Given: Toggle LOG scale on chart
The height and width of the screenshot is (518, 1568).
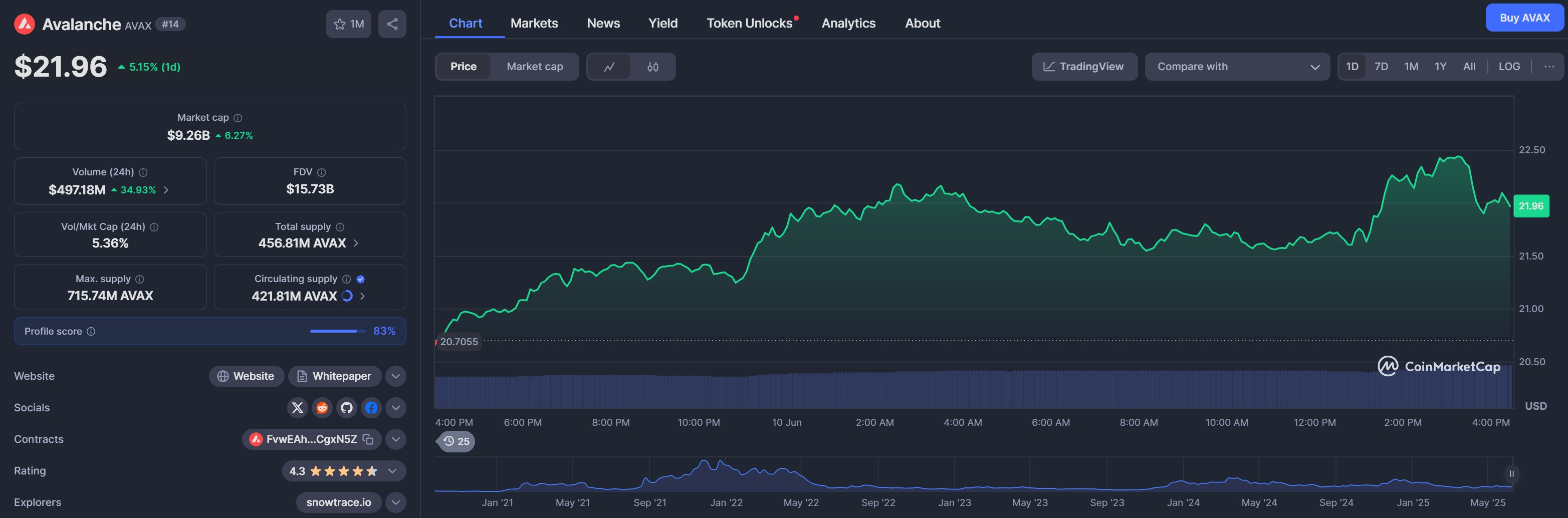Looking at the screenshot, I should point(1509,67).
